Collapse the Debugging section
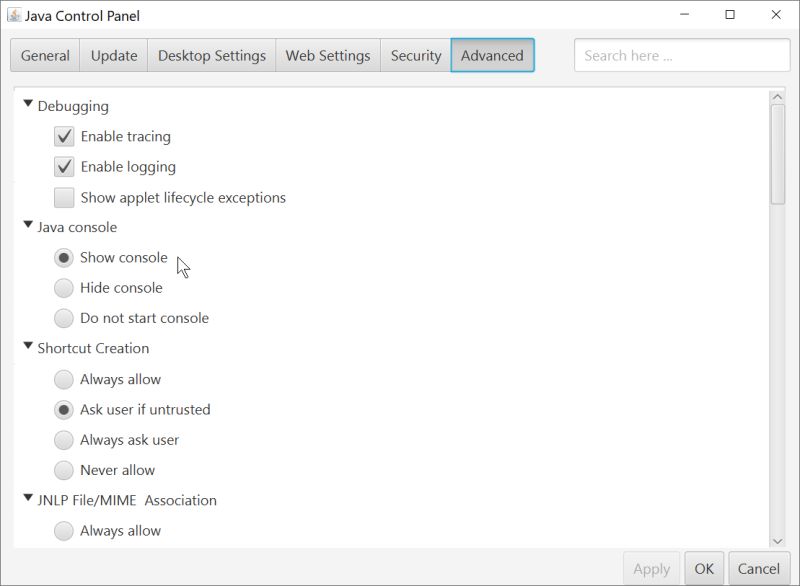Viewport: 800px width, 586px height. (28, 104)
